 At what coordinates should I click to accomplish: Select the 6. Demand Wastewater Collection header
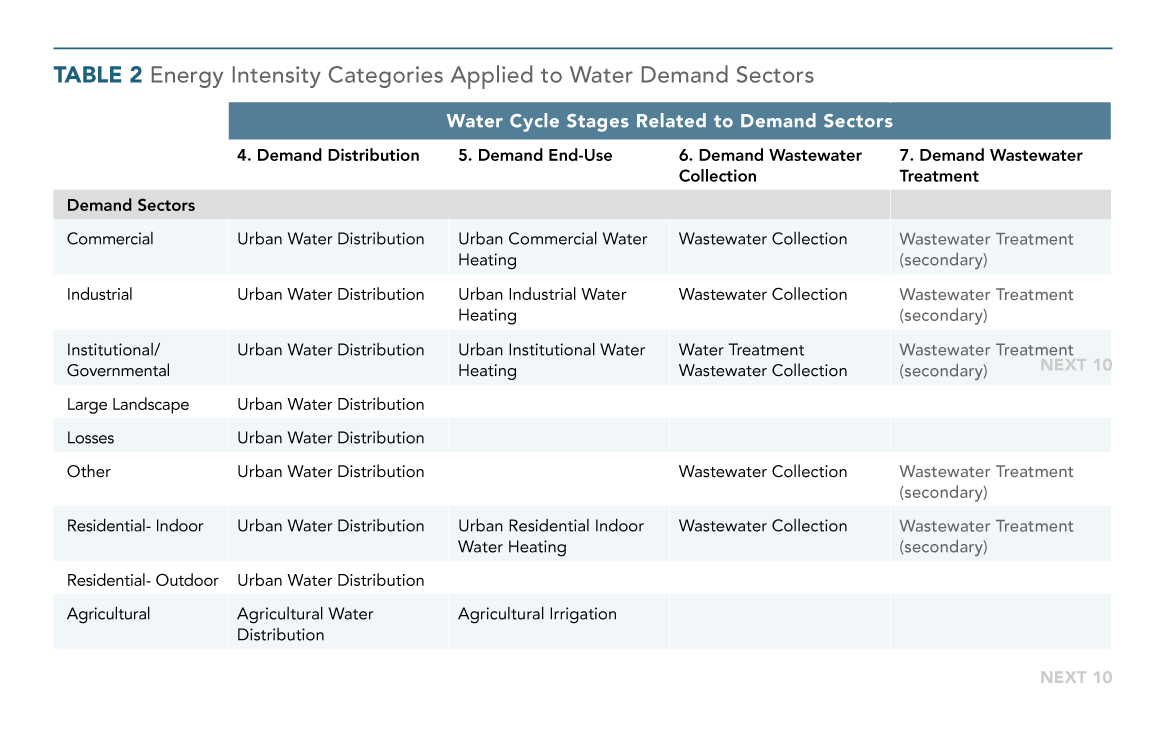770,166
